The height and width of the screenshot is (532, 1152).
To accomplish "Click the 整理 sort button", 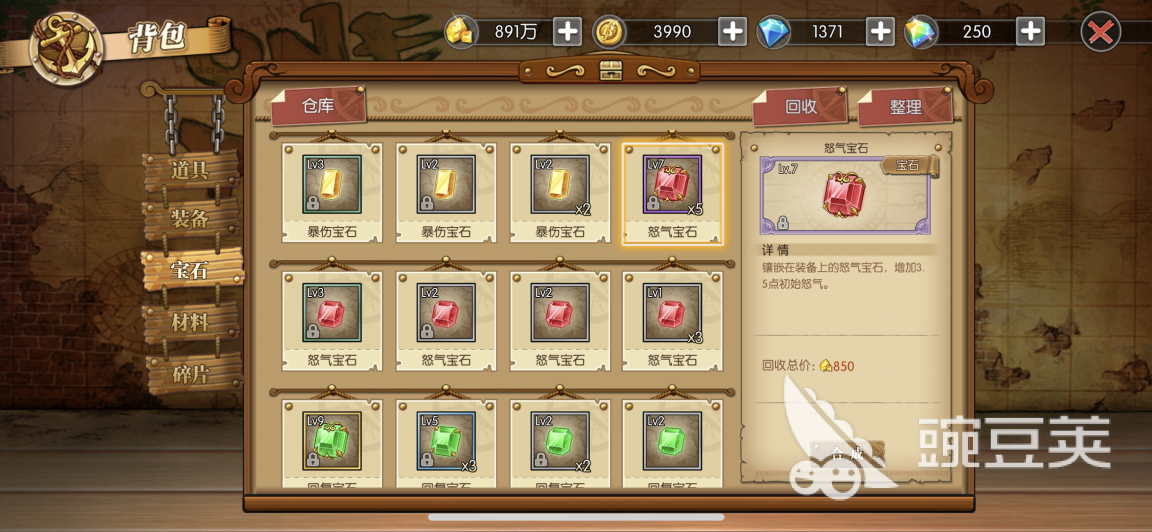I will (x=905, y=107).
